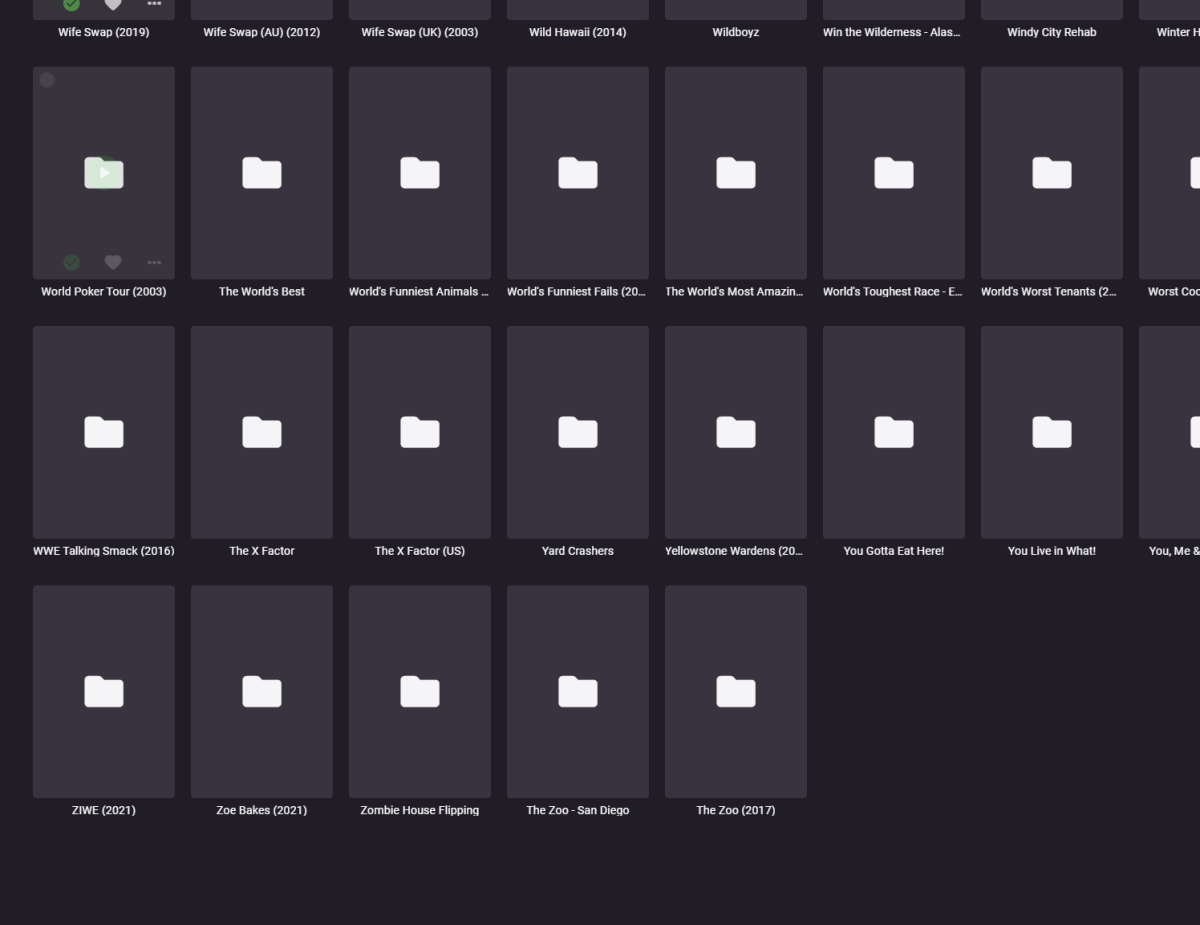Open The Zoo - San Diego
Screen dimensions: 1200x925
(578, 691)
